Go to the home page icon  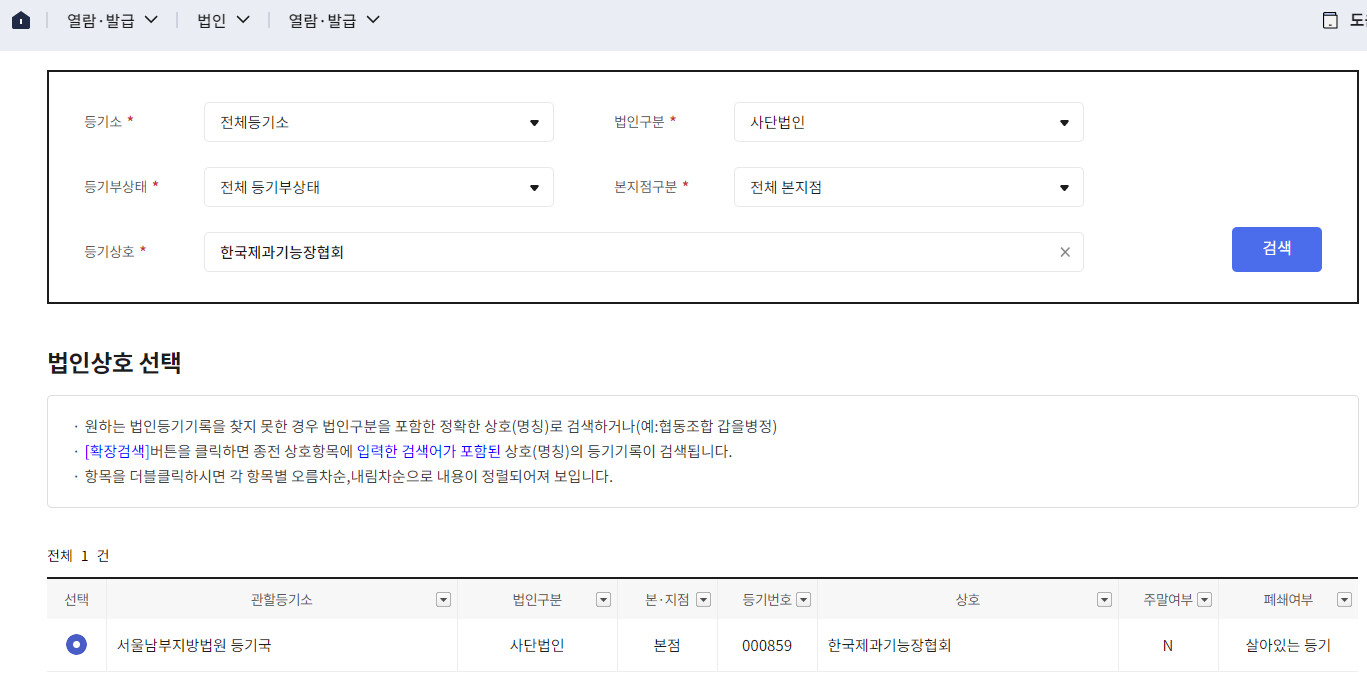21,20
